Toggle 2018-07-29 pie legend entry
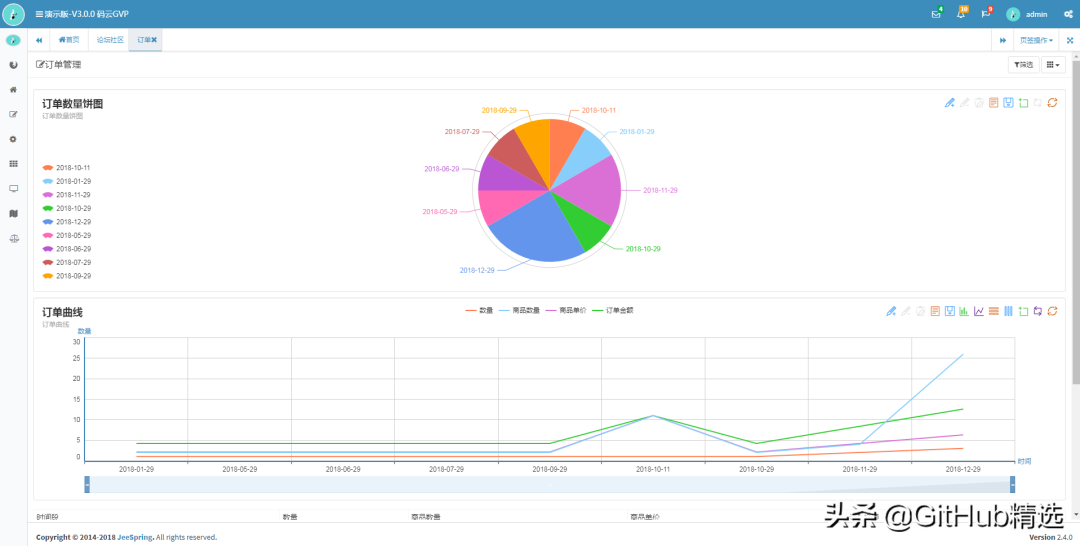The height and width of the screenshot is (546, 1080). pyautogui.click(x=66, y=262)
